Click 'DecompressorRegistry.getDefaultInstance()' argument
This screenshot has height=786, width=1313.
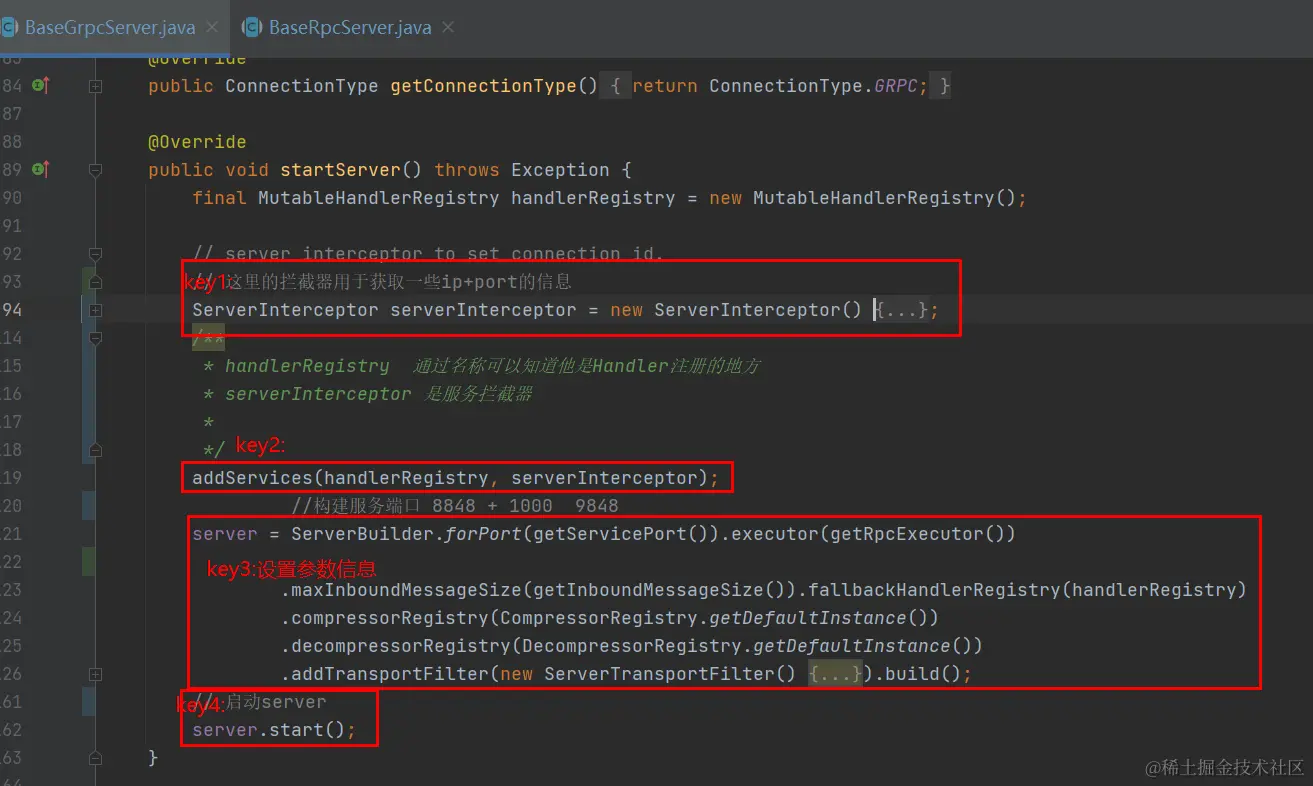click(747, 646)
